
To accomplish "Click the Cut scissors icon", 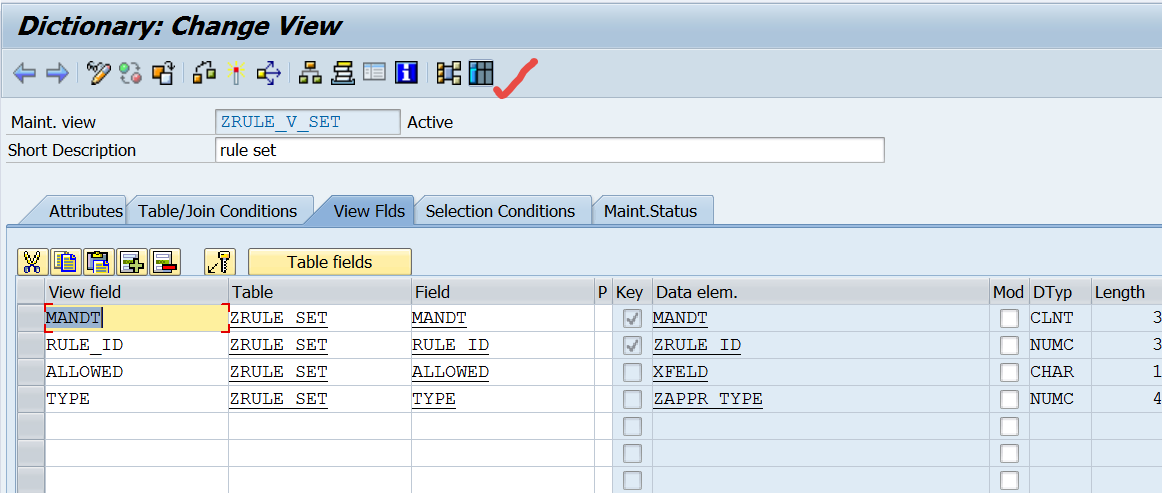I will pos(32,262).
